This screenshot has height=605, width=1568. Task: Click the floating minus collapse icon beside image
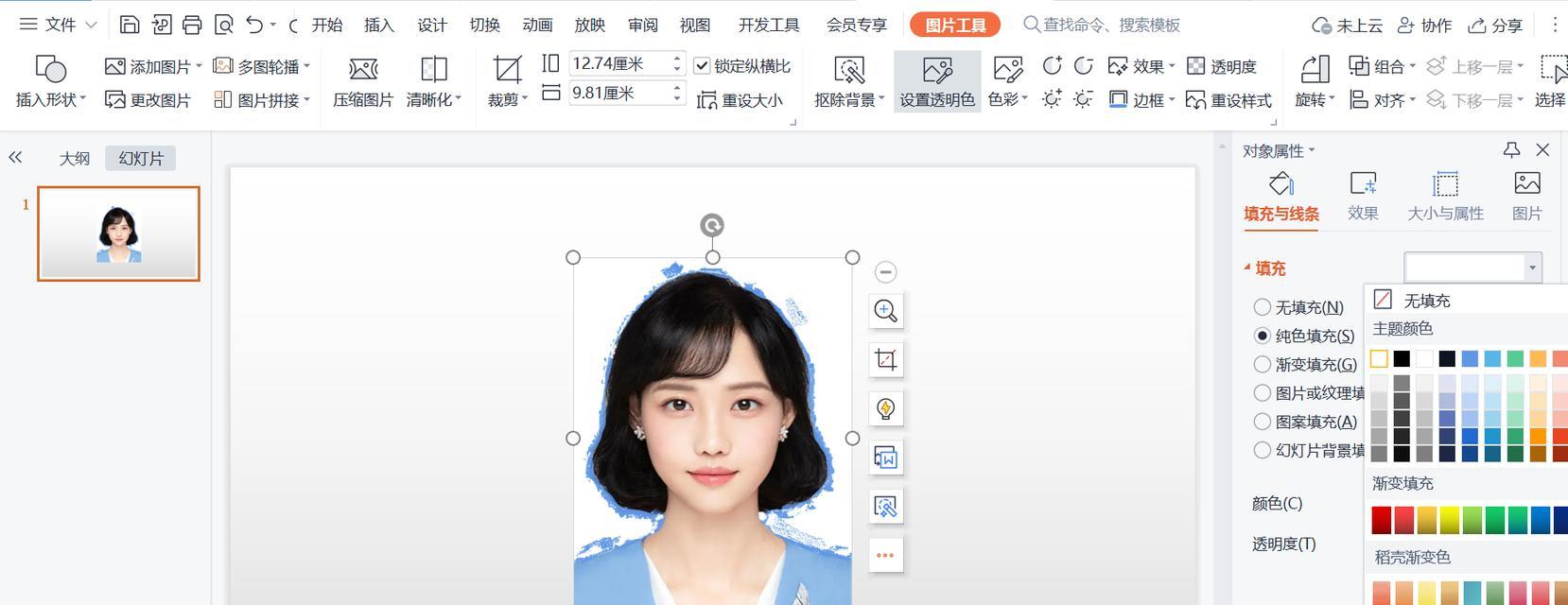(x=885, y=272)
